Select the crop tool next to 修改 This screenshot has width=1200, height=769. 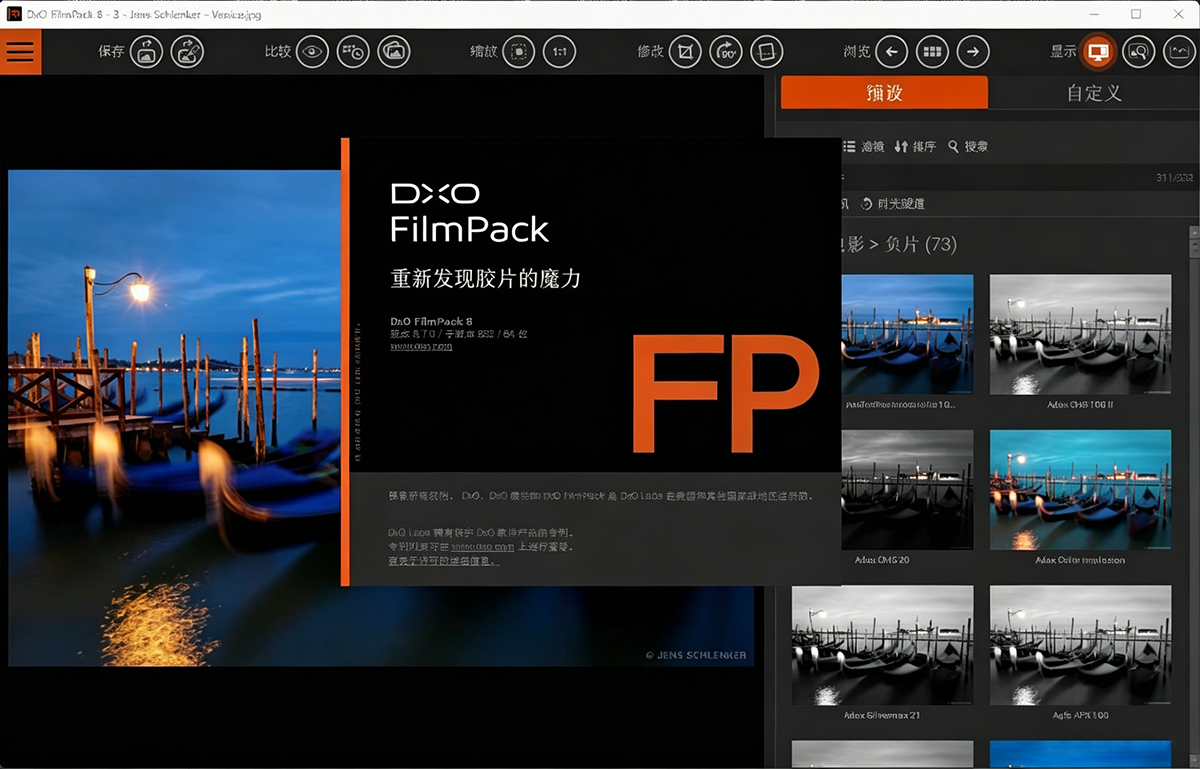685,52
